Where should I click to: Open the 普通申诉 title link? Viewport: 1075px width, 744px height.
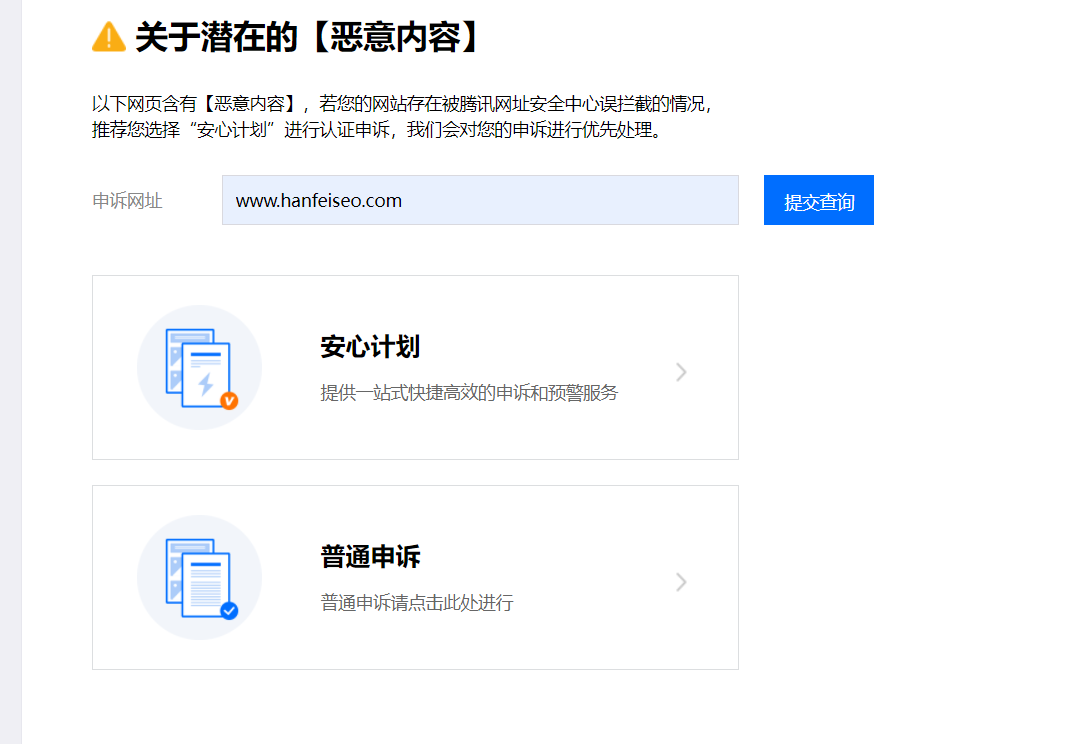370,557
